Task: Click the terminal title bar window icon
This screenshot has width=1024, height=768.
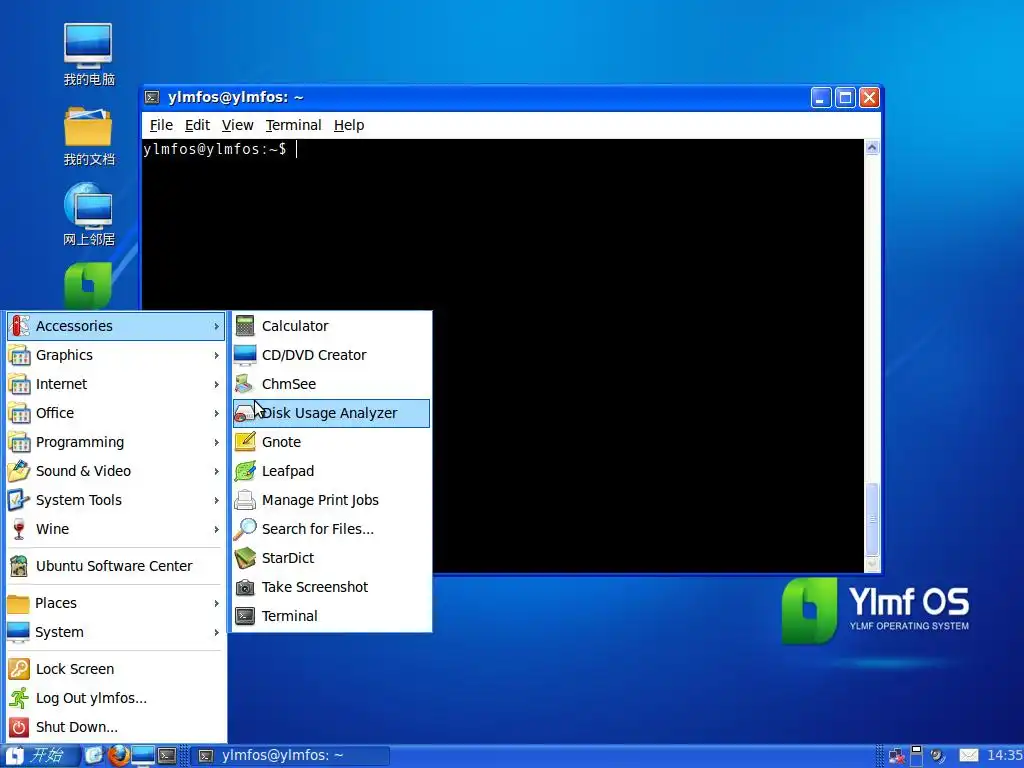Action: click(x=152, y=97)
